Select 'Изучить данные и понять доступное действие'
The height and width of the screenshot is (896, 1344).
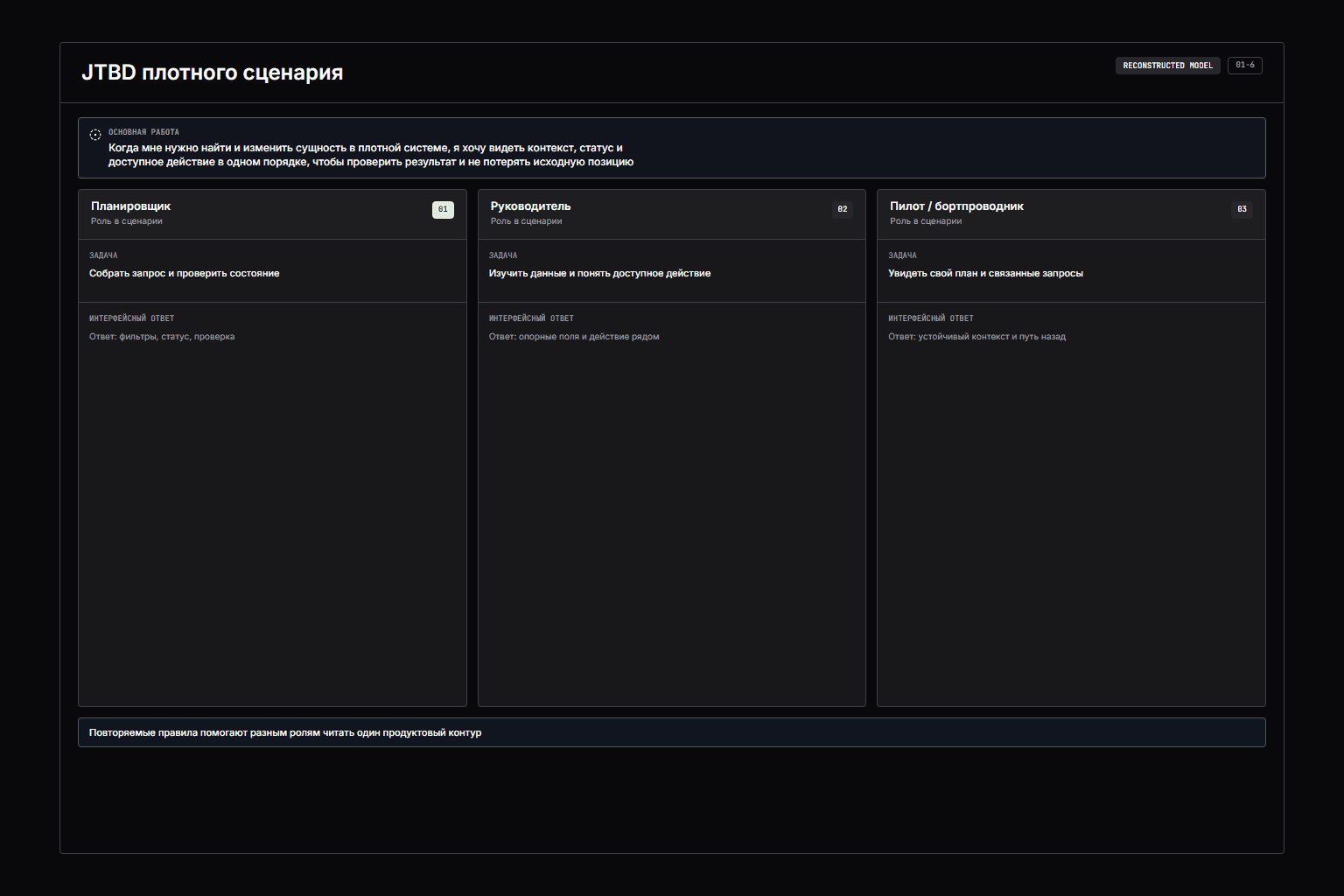tap(599, 274)
